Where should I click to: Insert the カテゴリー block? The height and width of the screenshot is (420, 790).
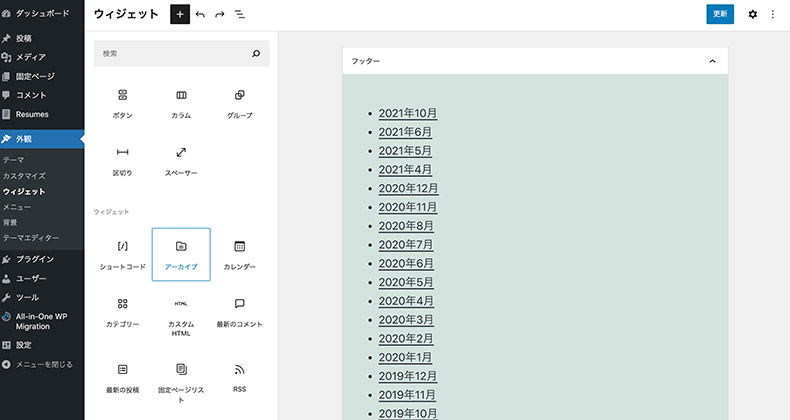click(x=122, y=313)
